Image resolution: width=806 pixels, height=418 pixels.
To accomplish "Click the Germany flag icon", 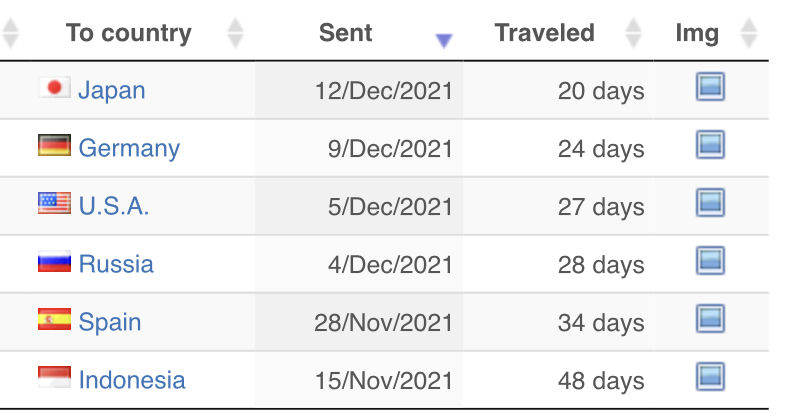I will pyautogui.click(x=54, y=145).
